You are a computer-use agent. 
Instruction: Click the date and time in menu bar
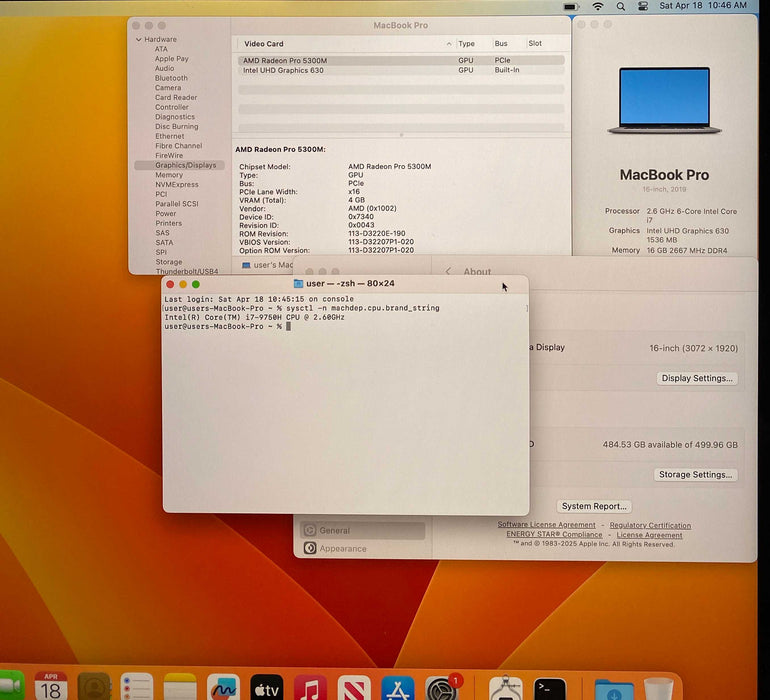703,5
